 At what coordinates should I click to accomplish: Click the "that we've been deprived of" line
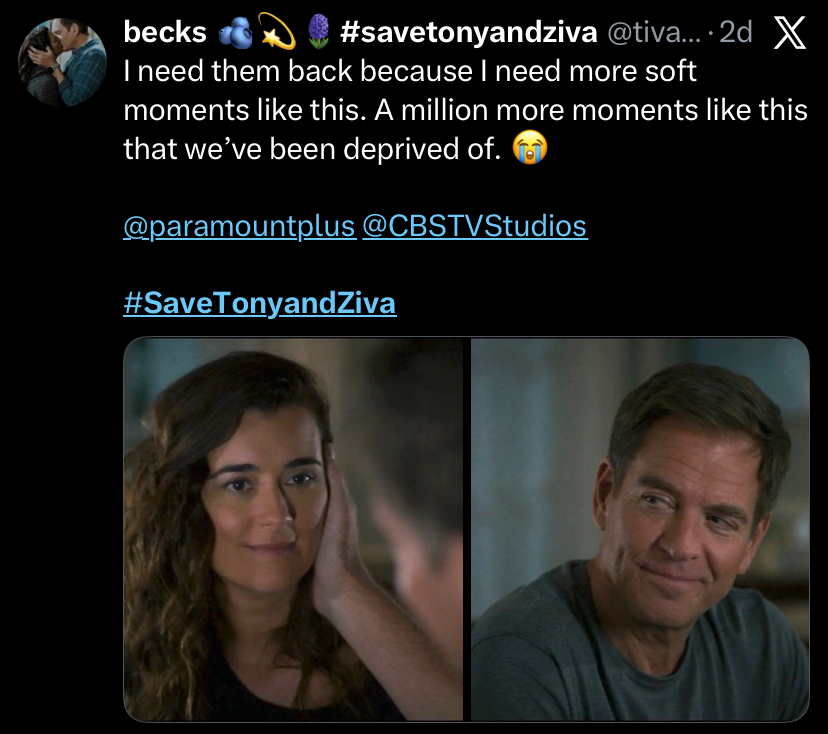310,149
